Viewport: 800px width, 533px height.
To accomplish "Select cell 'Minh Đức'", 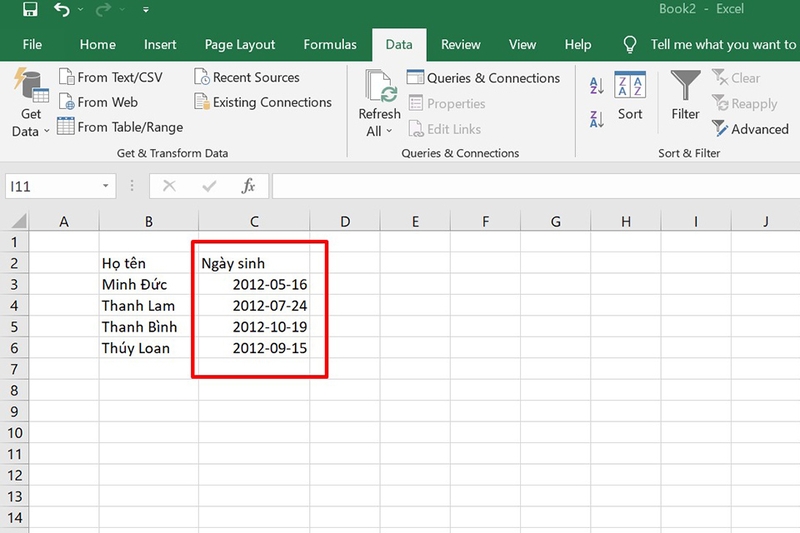I will [x=148, y=284].
